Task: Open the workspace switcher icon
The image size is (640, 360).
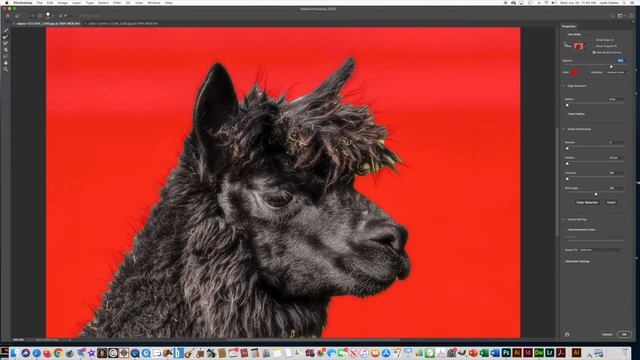Action: pos(620,16)
